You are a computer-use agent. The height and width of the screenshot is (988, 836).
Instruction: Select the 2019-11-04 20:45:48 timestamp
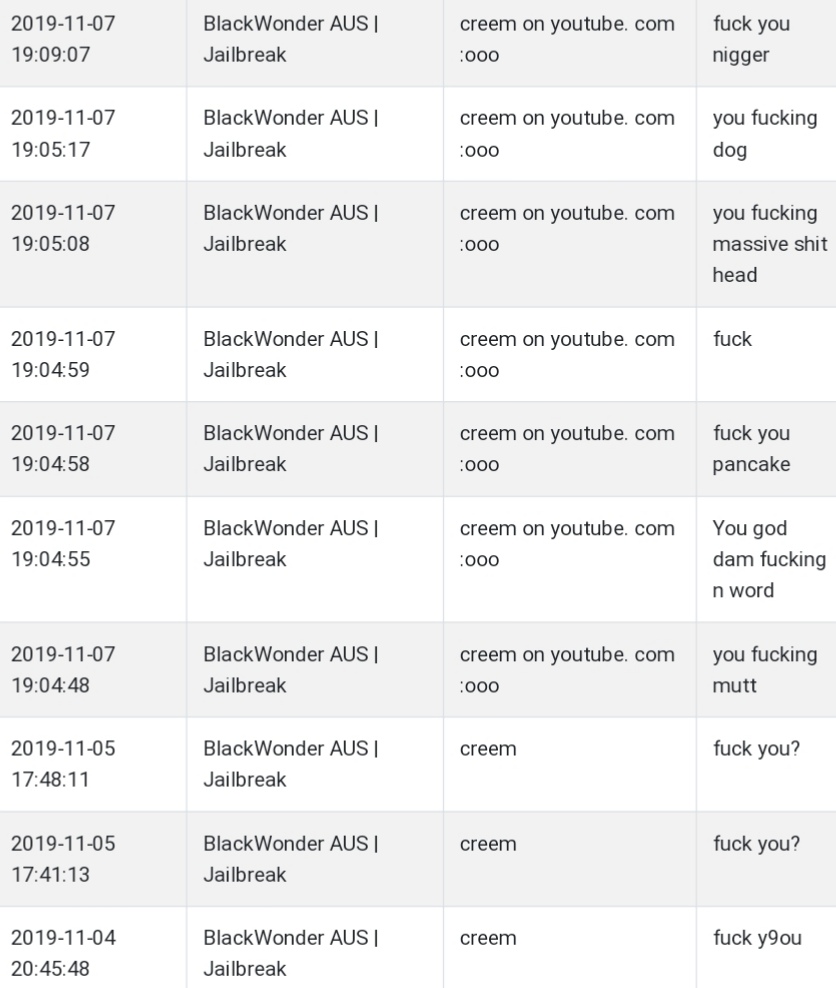(x=63, y=953)
